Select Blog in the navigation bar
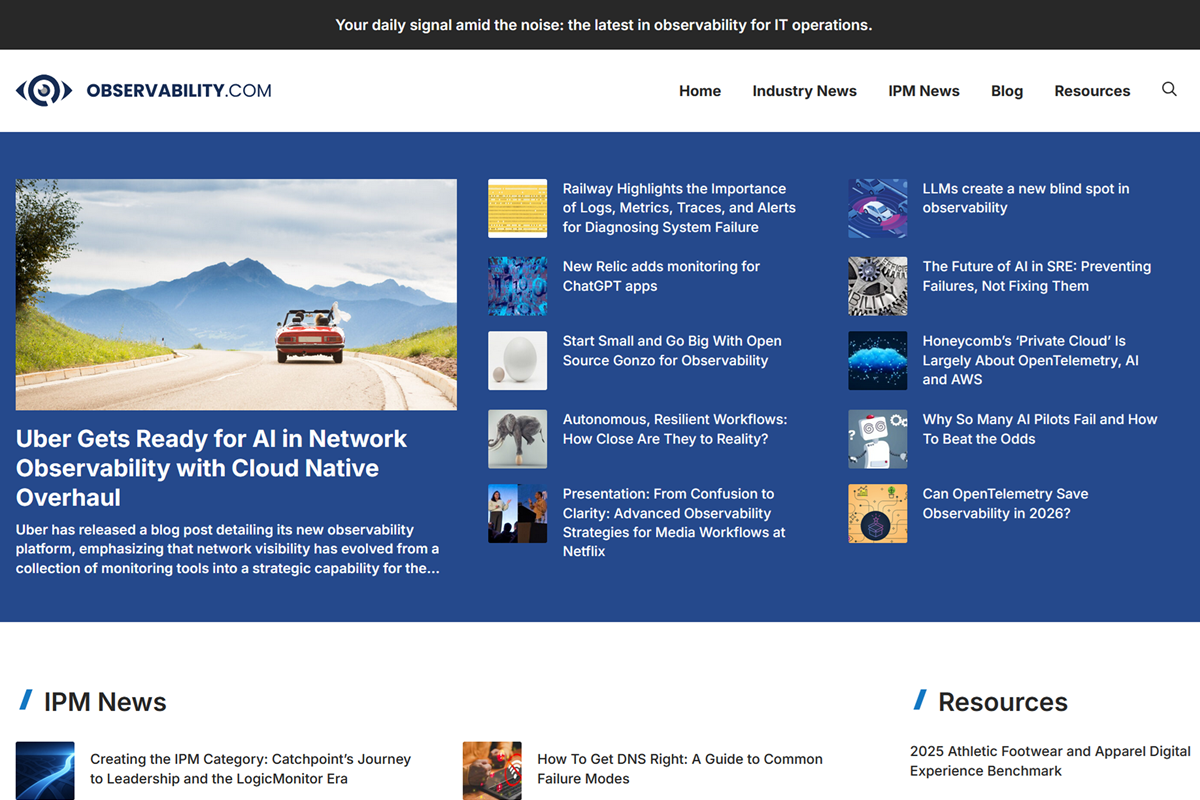 pyautogui.click(x=1006, y=91)
